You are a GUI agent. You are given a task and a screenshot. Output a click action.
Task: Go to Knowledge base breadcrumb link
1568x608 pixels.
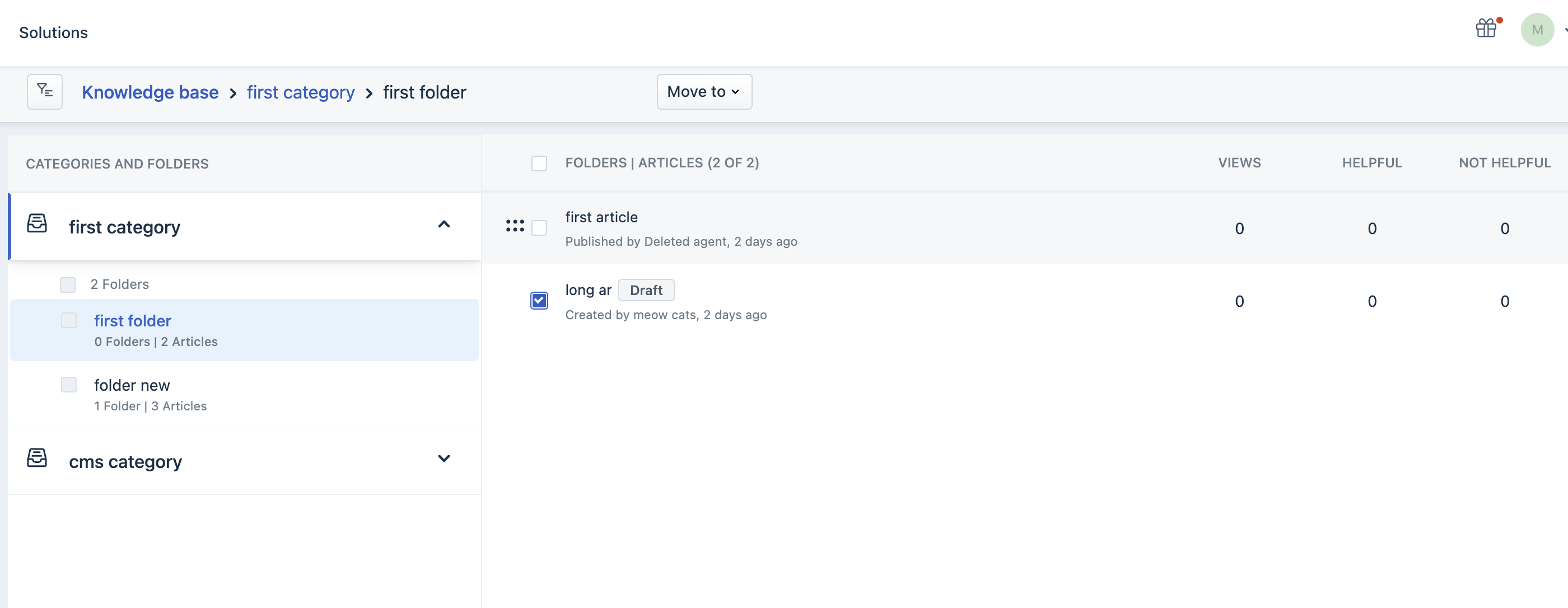[x=150, y=92]
